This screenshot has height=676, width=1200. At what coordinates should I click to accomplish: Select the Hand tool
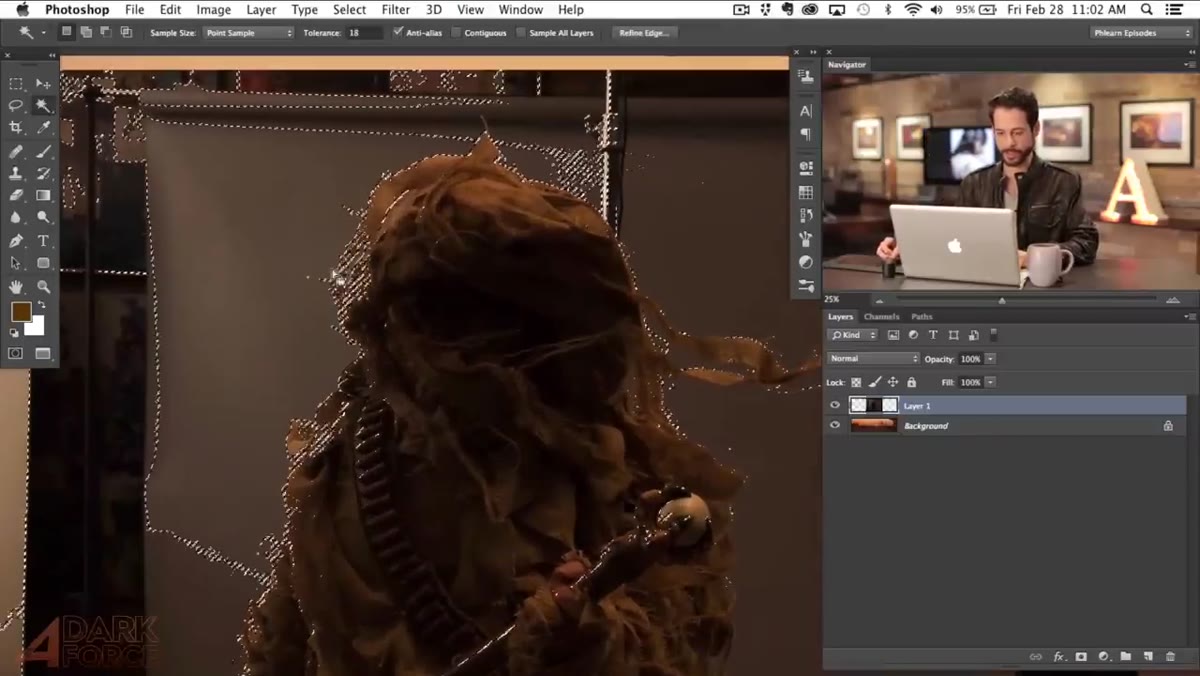pos(16,287)
